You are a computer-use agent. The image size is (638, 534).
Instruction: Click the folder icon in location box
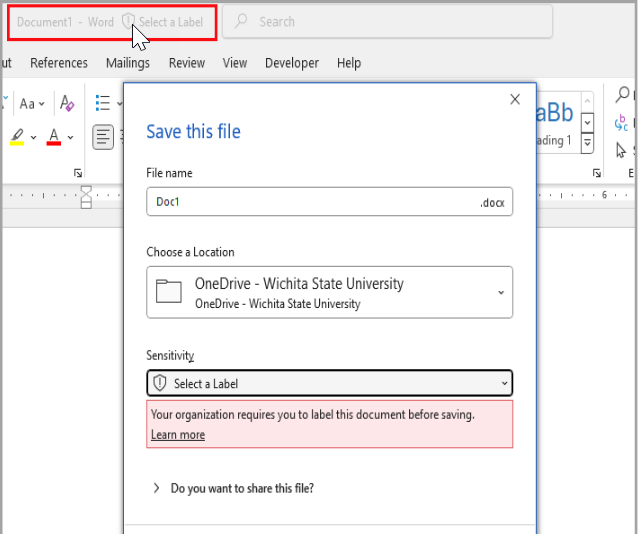click(x=169, y=291)
